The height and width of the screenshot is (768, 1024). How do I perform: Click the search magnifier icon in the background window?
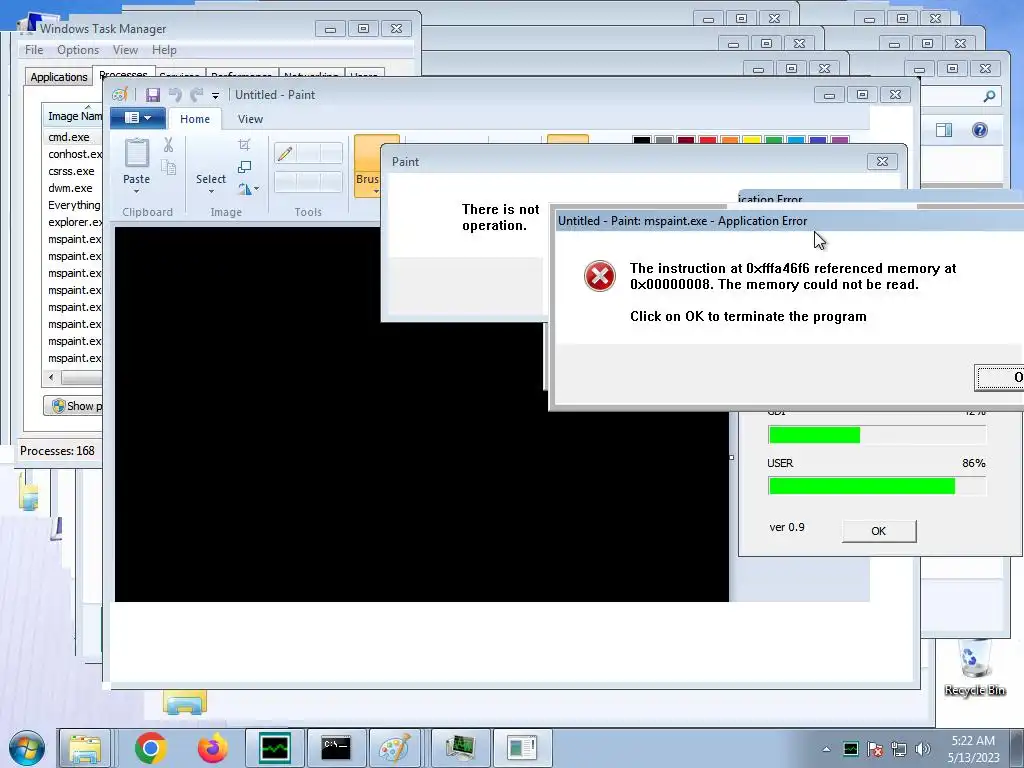[989, 96]
